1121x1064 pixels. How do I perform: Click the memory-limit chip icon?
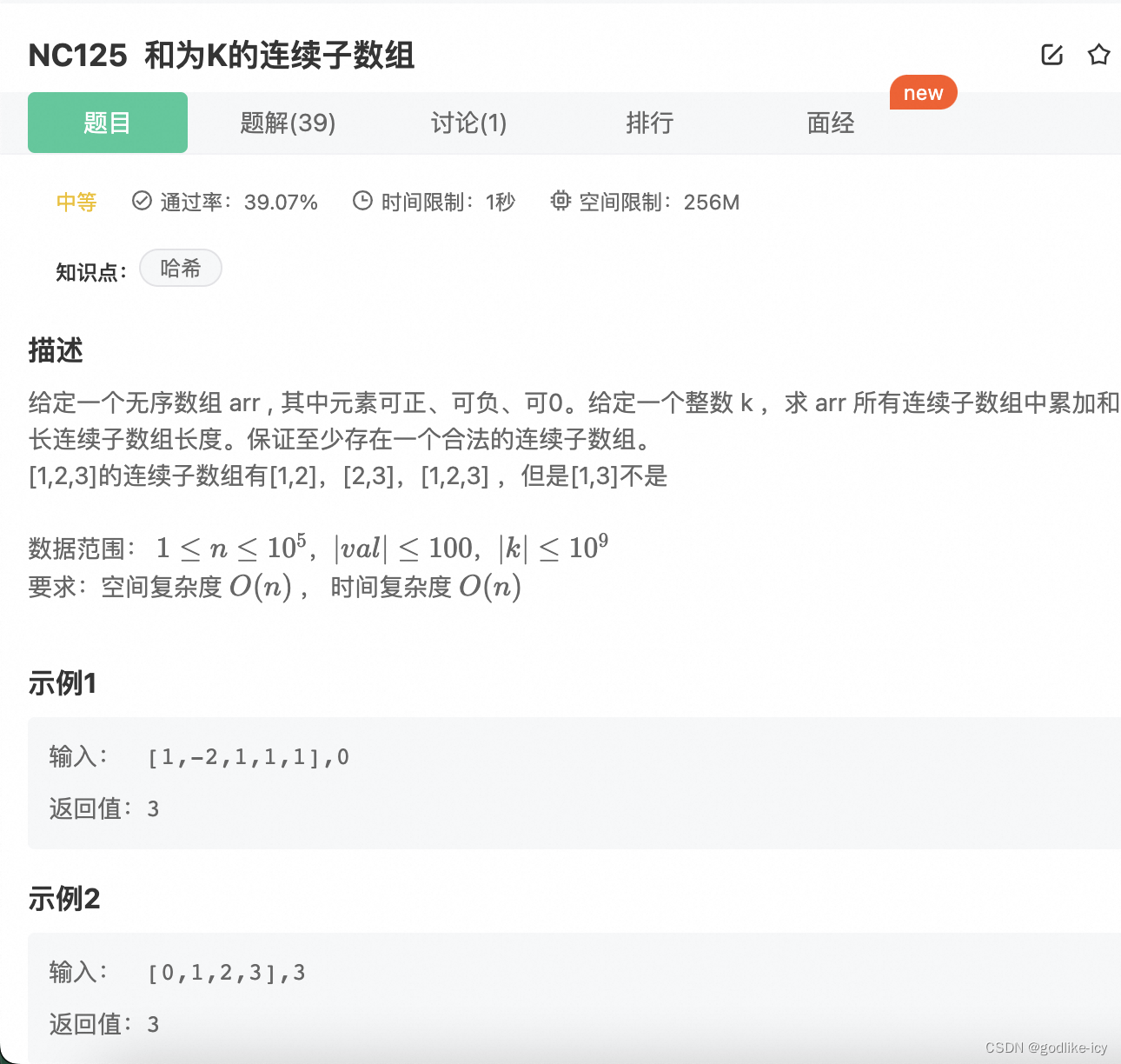coord(560,201)
